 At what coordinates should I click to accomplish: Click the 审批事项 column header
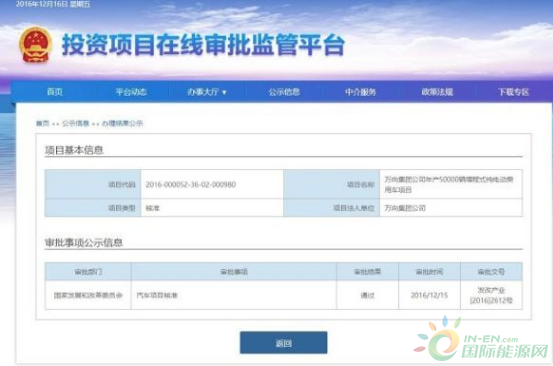pos(234,272)
